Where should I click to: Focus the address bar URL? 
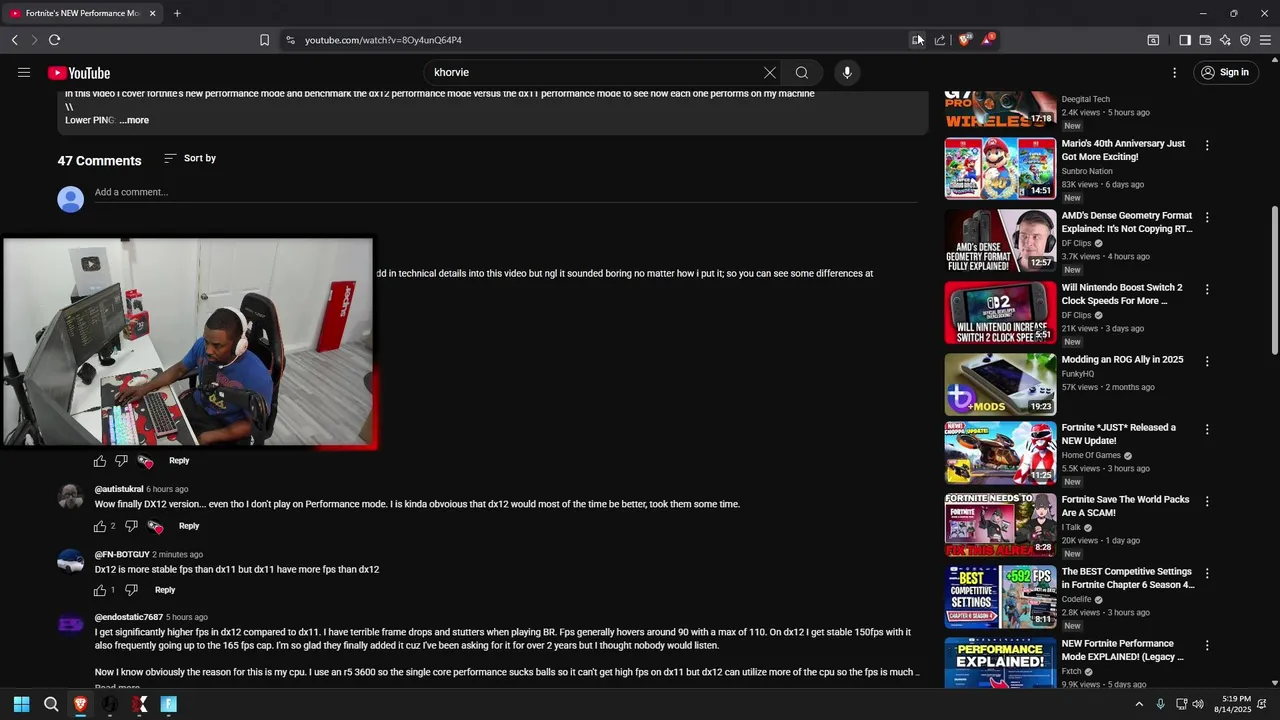tap(383, 40)
